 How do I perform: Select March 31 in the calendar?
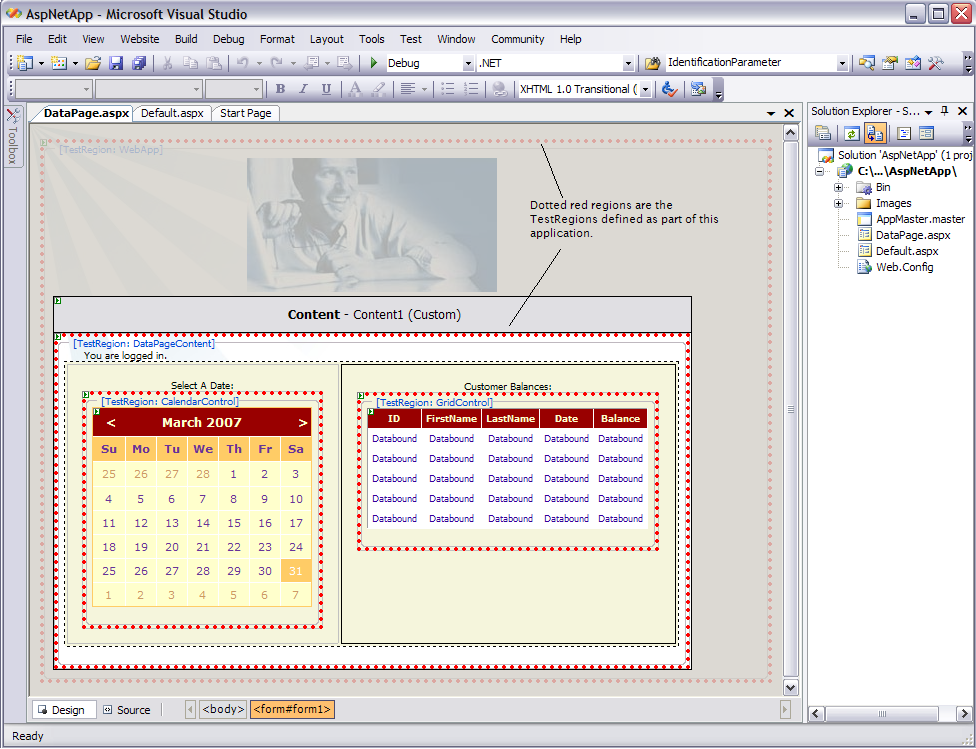pos(296,571)
